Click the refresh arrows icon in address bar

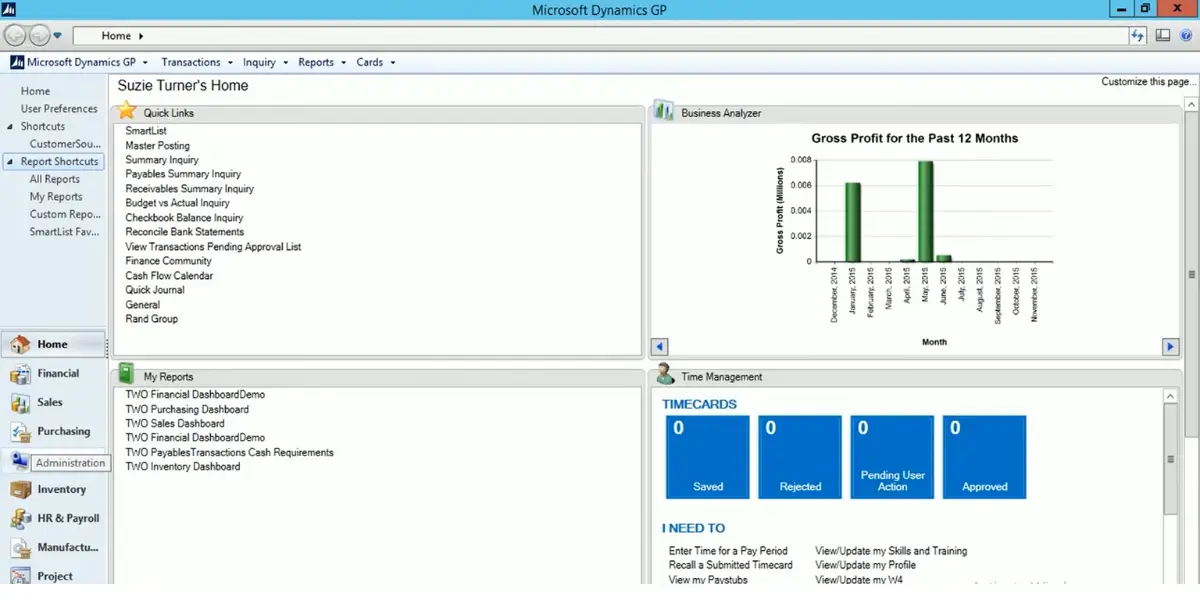click(x=1137, y=35)
